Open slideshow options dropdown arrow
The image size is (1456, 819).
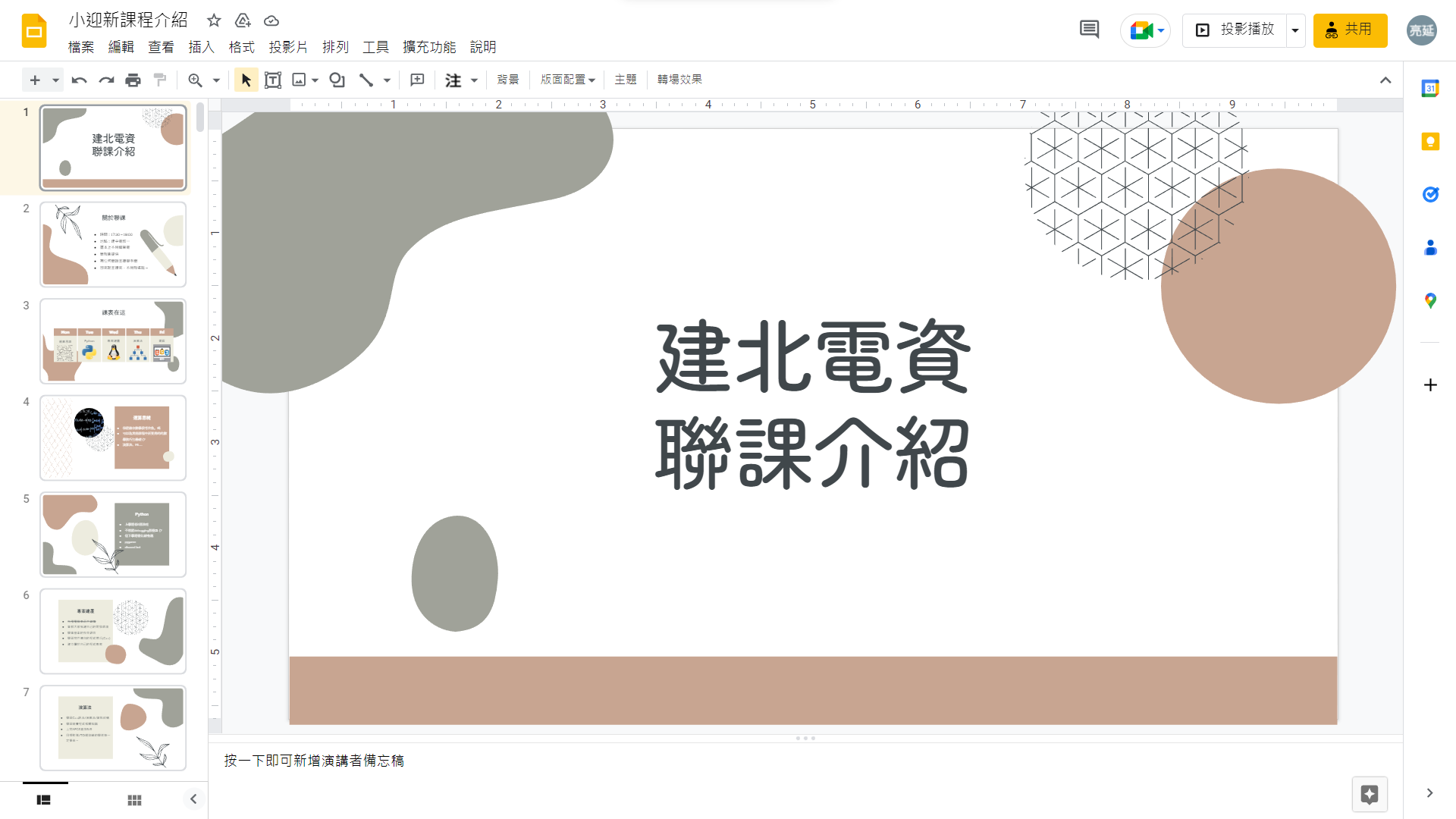tap(1295, 30)
